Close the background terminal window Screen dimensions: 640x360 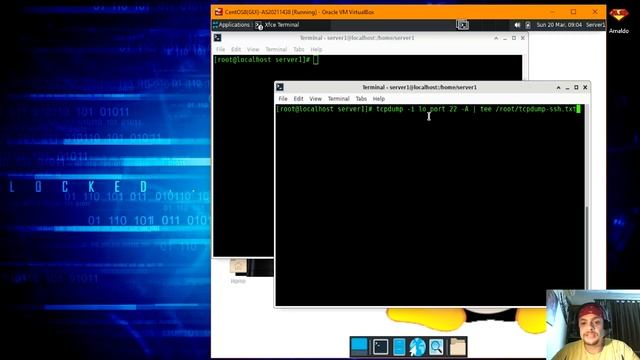point(523,38)
